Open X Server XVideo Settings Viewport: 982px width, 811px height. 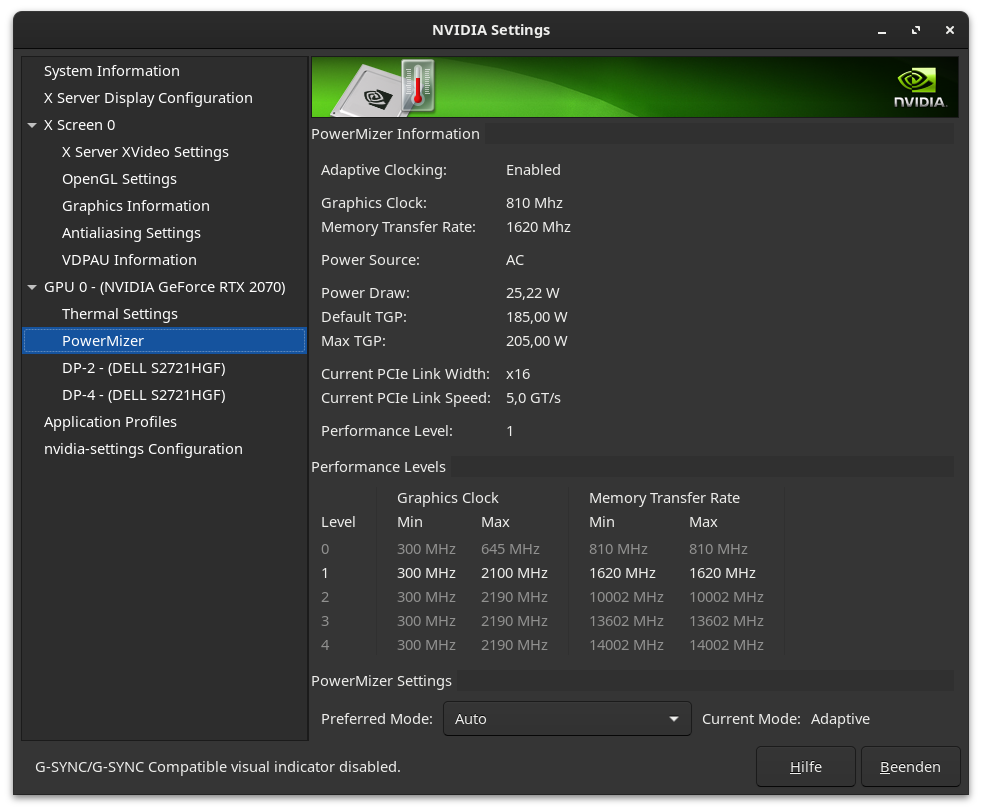coord(145,152)
